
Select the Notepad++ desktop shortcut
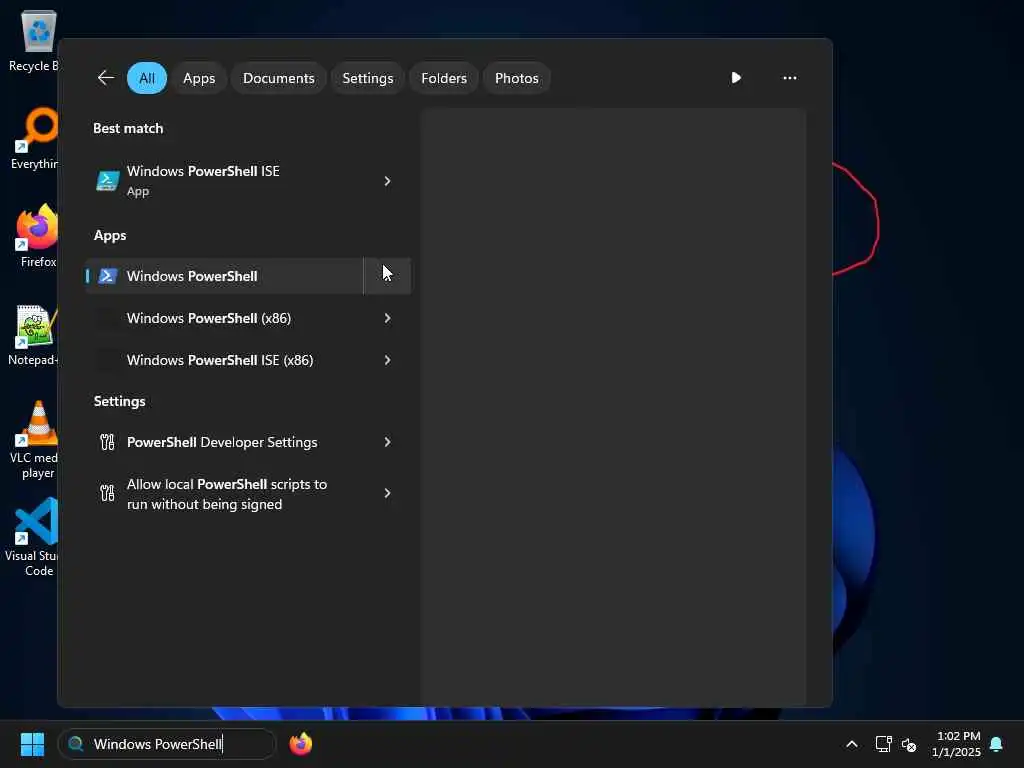click(x=35, y=335)
